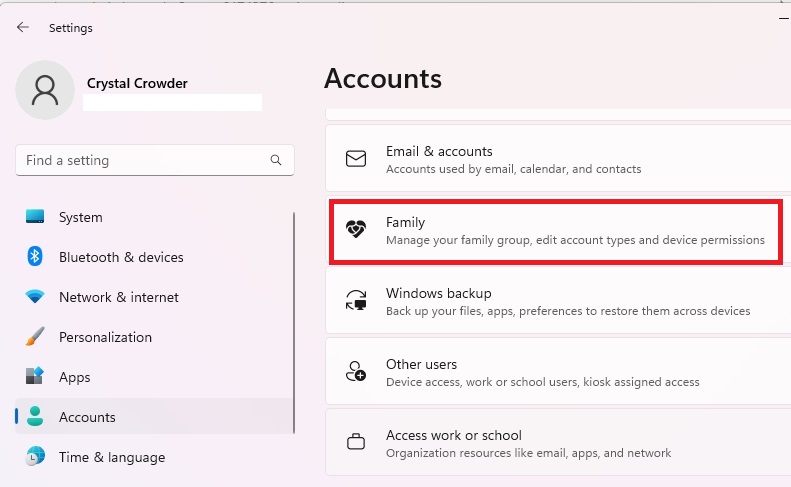This screenshot has width=791, height=487.
Task: Click the Other users add-person icon
Action: [x=356, y=371]
